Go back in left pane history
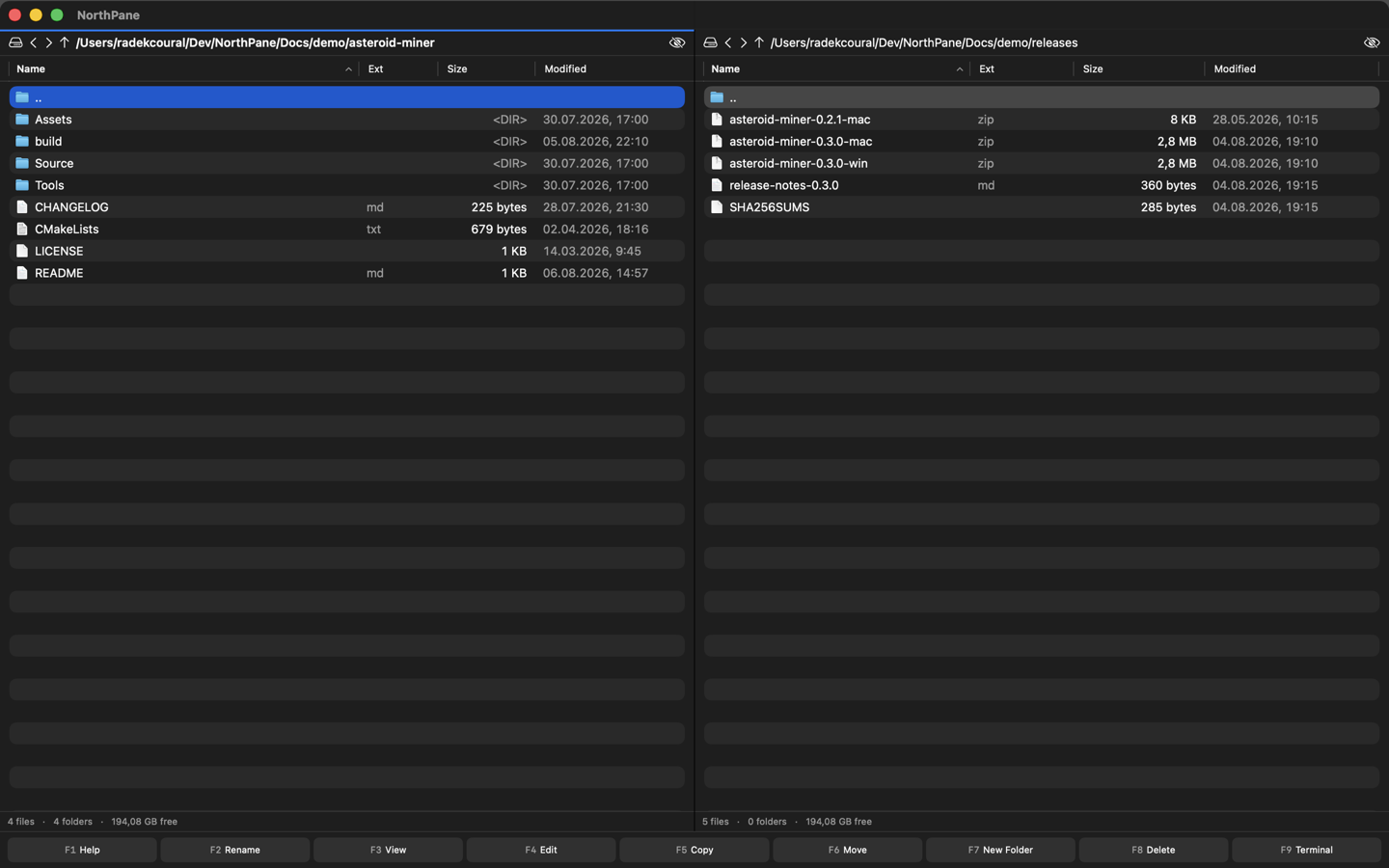 [x=33, y=42]
